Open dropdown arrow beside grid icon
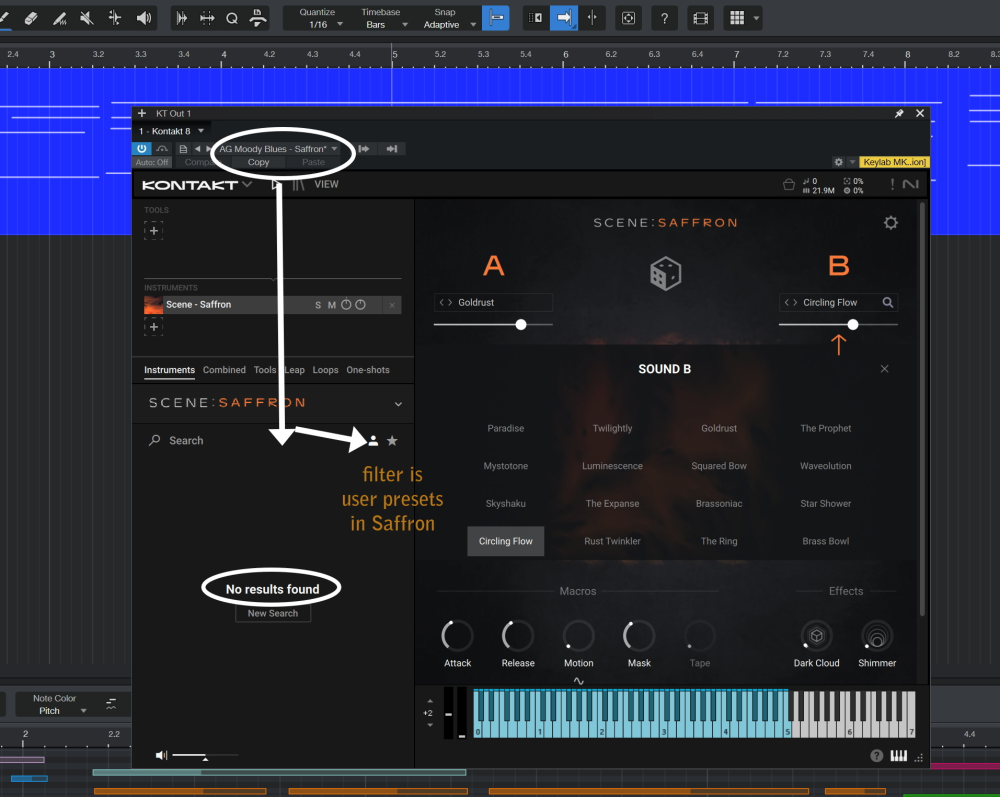The height and width of the screenshot is (797, 1000). [756, 18]
